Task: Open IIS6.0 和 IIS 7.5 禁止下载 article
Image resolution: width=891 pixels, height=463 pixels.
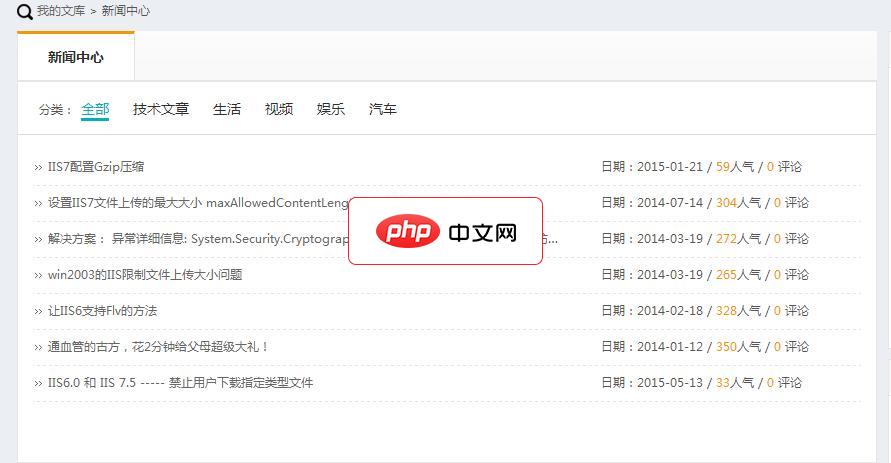Action: coord(180,383)
